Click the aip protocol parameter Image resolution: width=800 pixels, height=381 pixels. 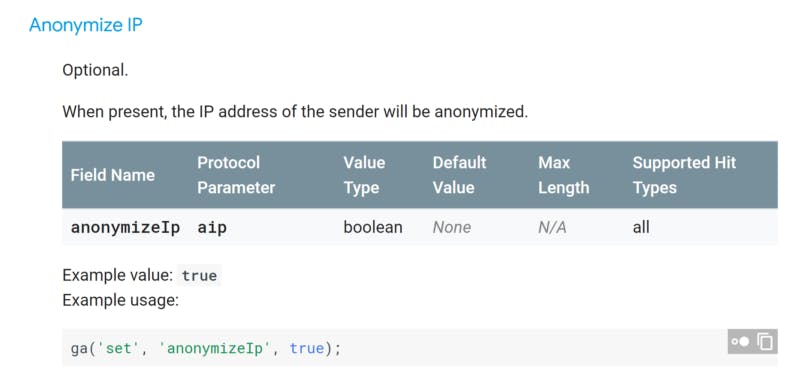point(212,227)
